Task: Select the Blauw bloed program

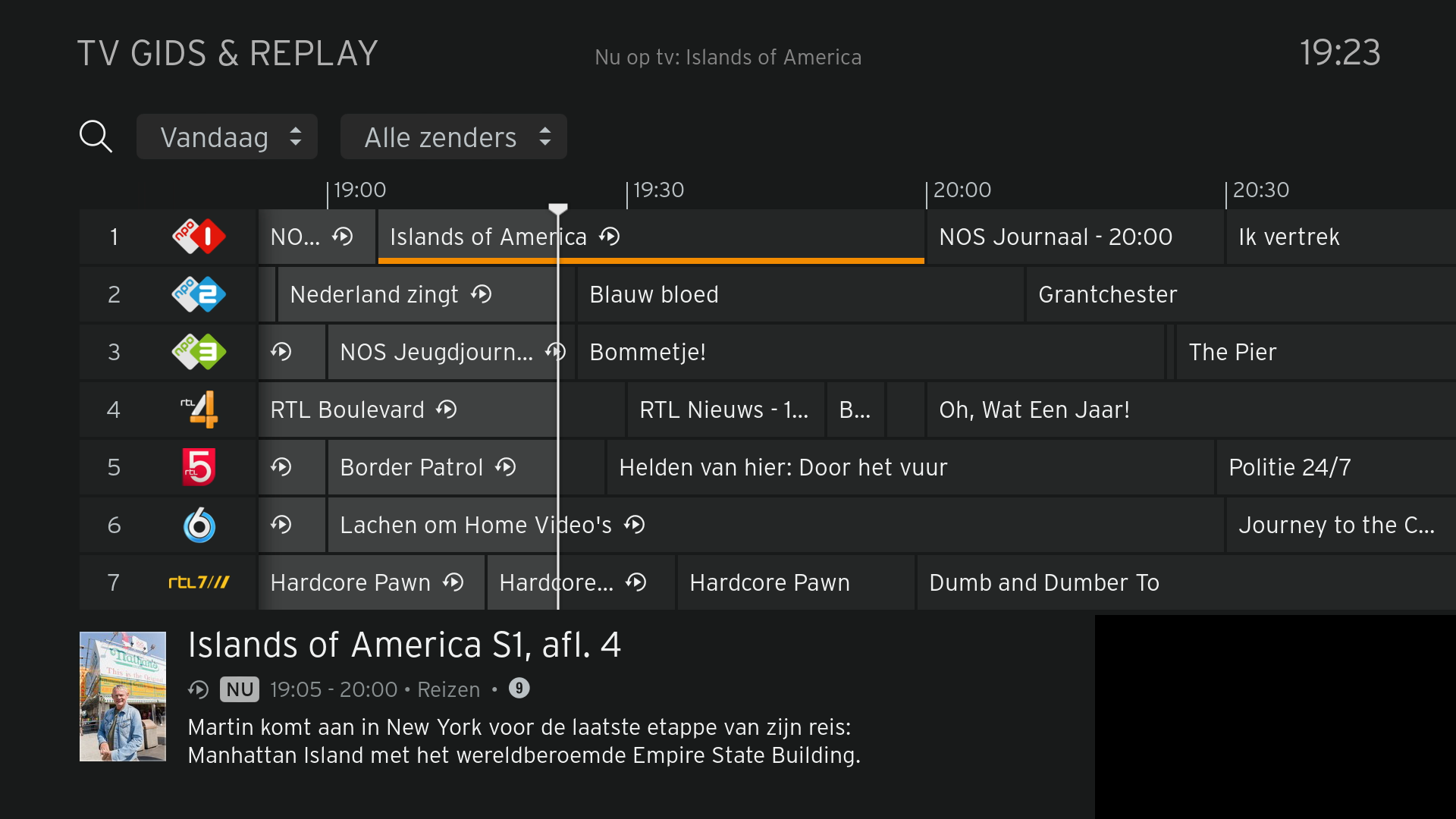Action: [x=800, y=294]
